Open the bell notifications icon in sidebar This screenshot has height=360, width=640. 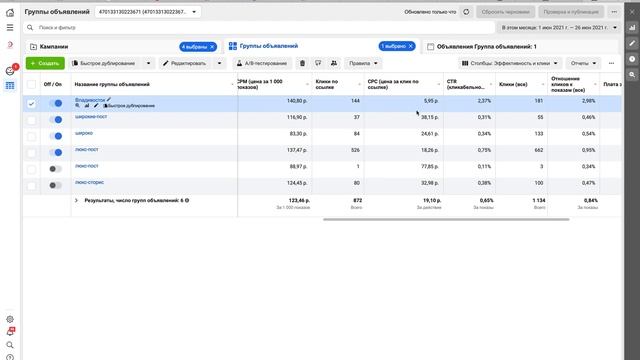click(x=10, y=331)
